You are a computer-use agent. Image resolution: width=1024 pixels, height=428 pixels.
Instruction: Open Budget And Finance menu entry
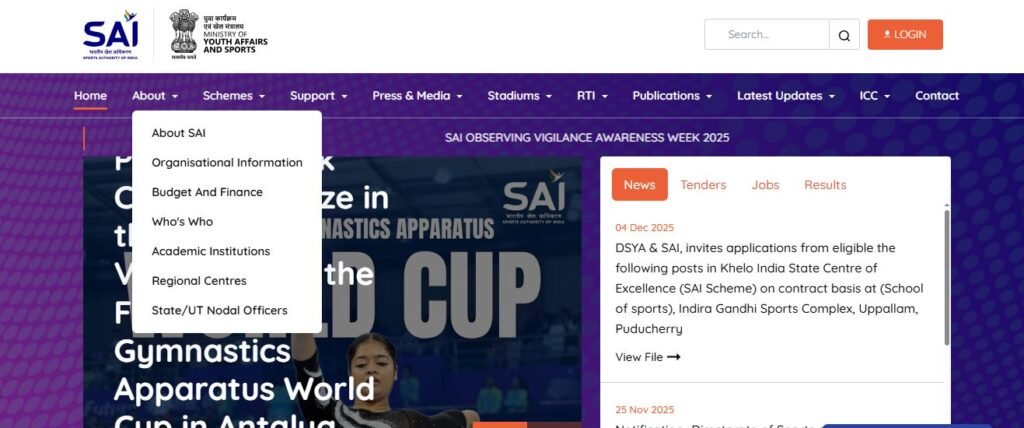pyautogui.click(x=207, y=192)
